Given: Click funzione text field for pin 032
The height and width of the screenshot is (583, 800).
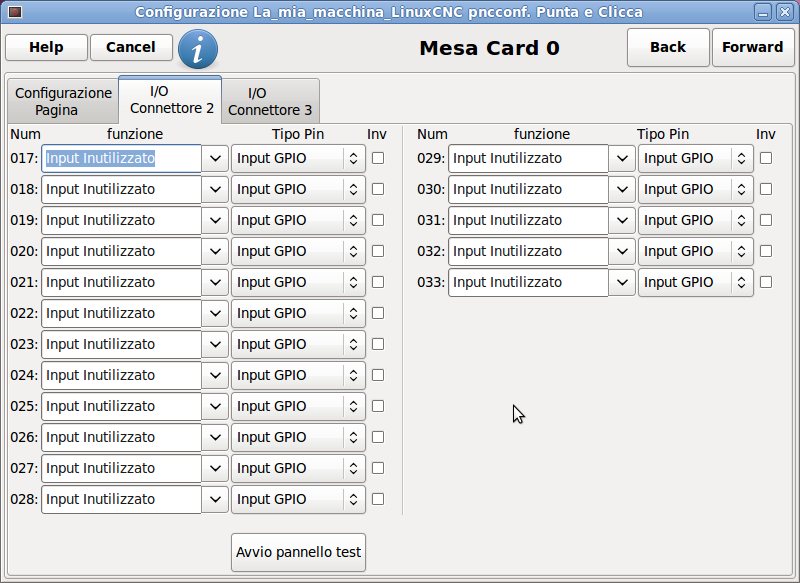Looking at the screenshot, I should coord(529,251).
